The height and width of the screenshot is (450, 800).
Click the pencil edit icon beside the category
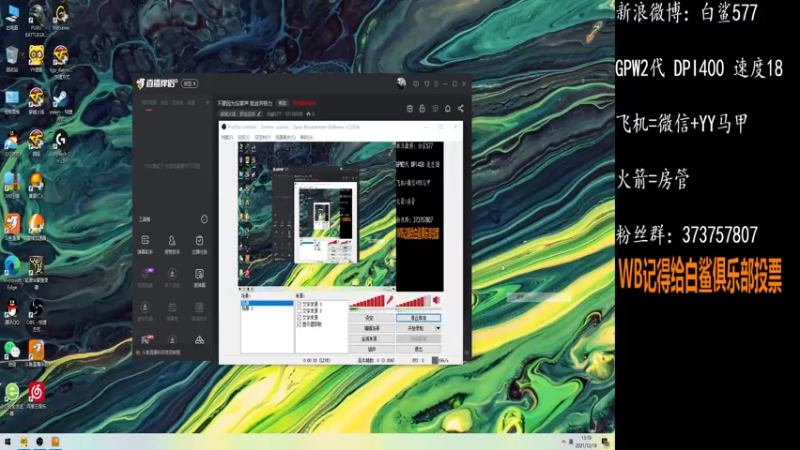(259, 114)
